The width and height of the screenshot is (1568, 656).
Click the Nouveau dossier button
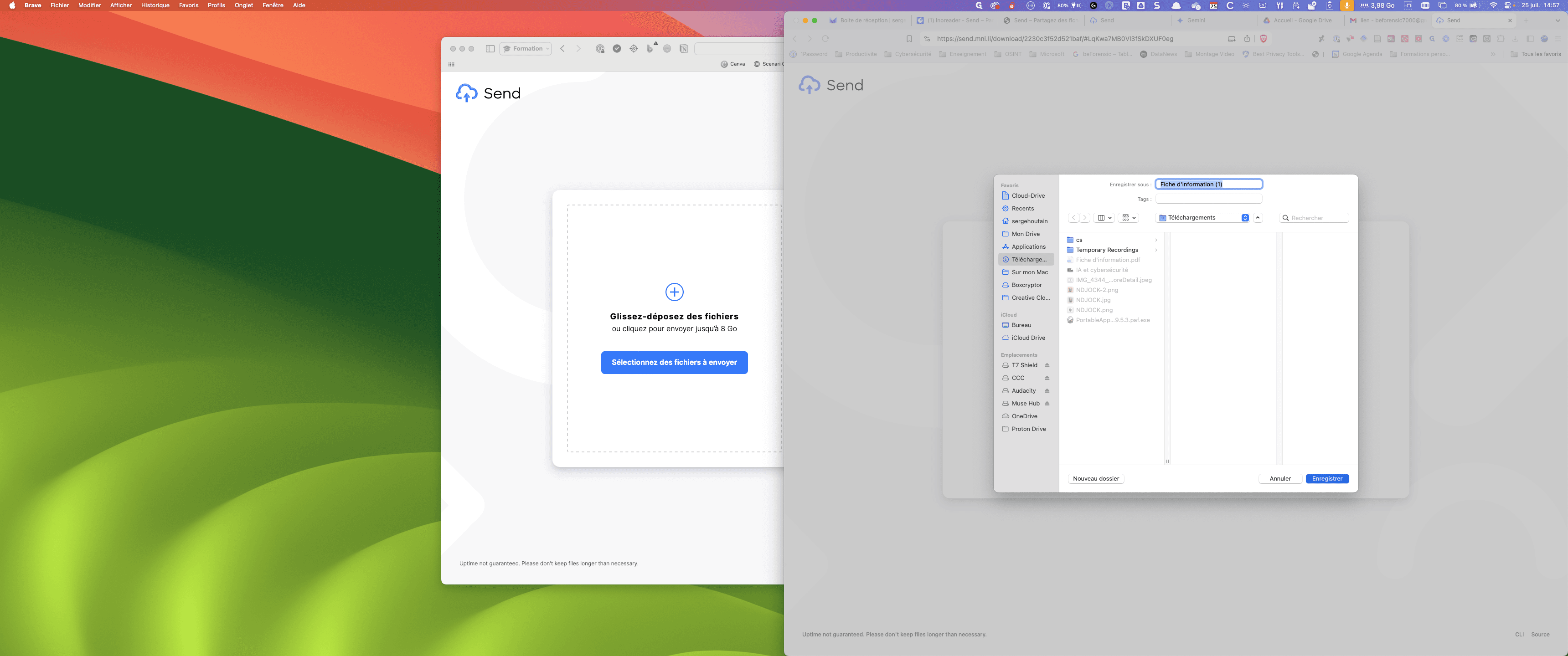(x=1096, y=479)
